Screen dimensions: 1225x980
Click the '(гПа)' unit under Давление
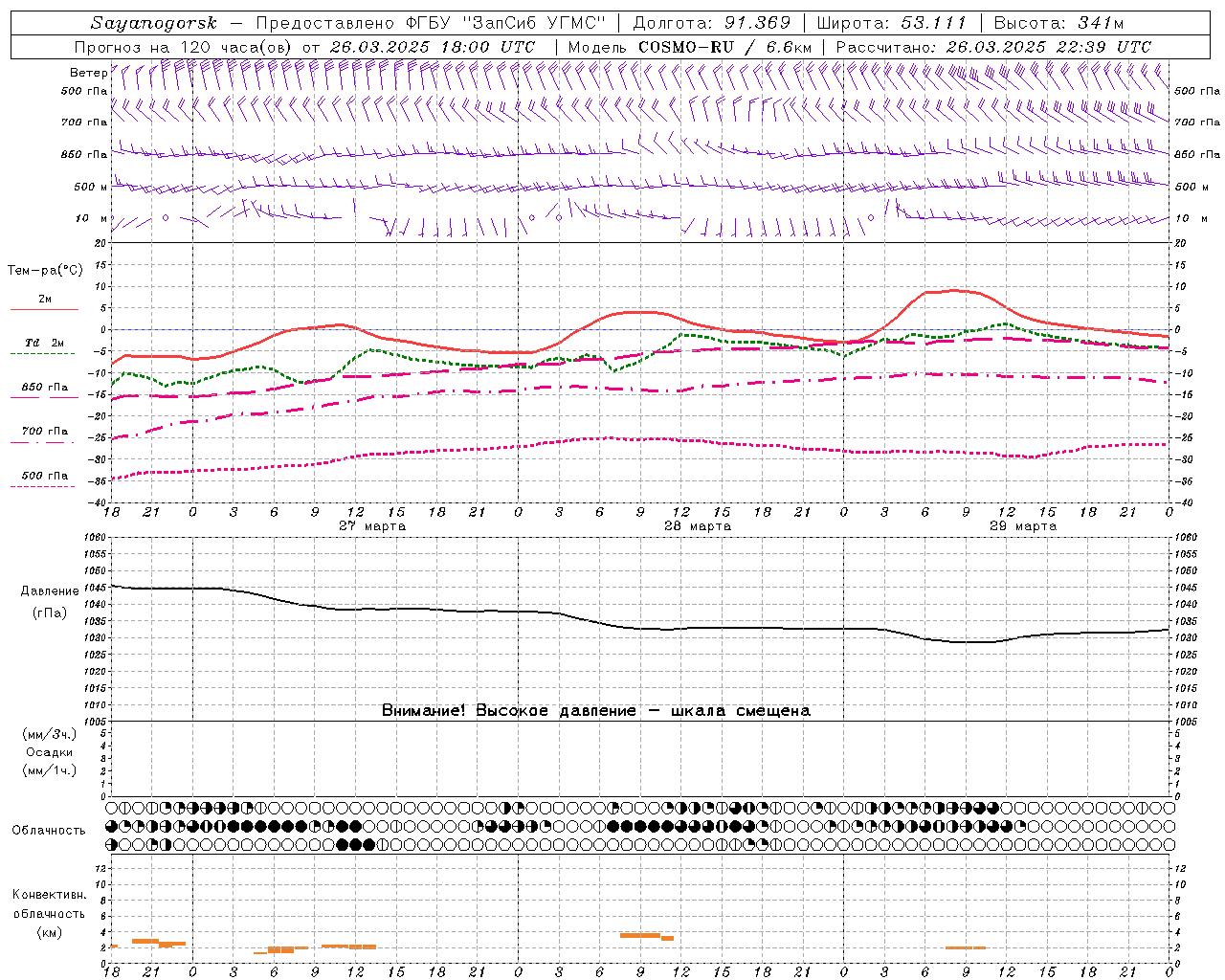pos(50,613)
